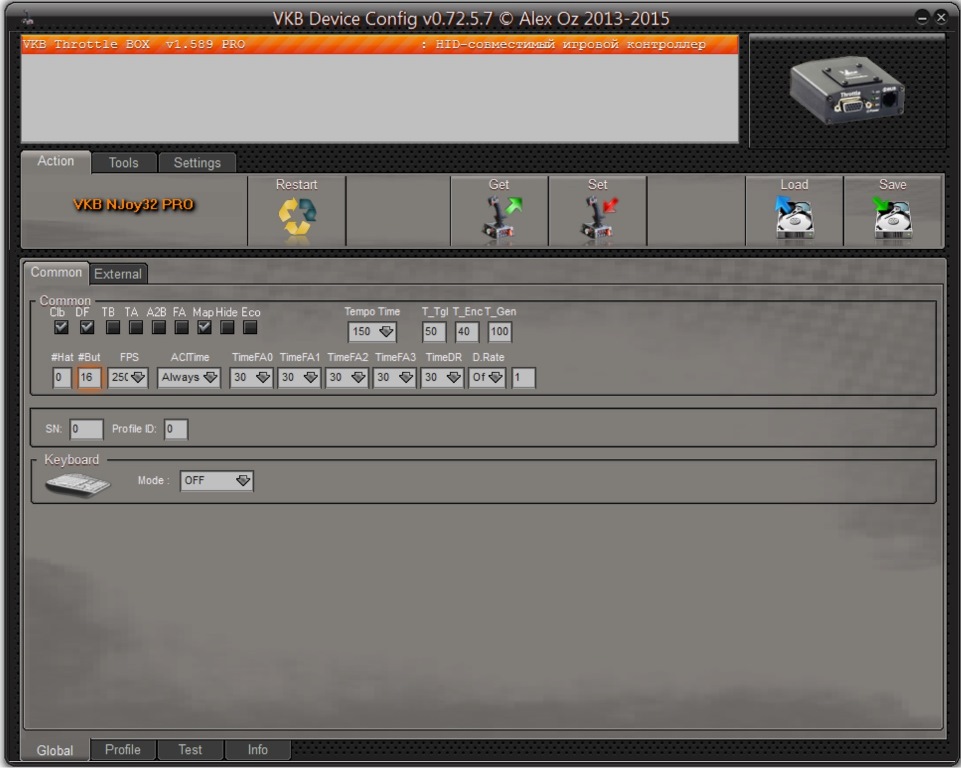Viewport: 961px width, 768px height.
Task: Click the SN input field
Action: [x=86, y=429]
